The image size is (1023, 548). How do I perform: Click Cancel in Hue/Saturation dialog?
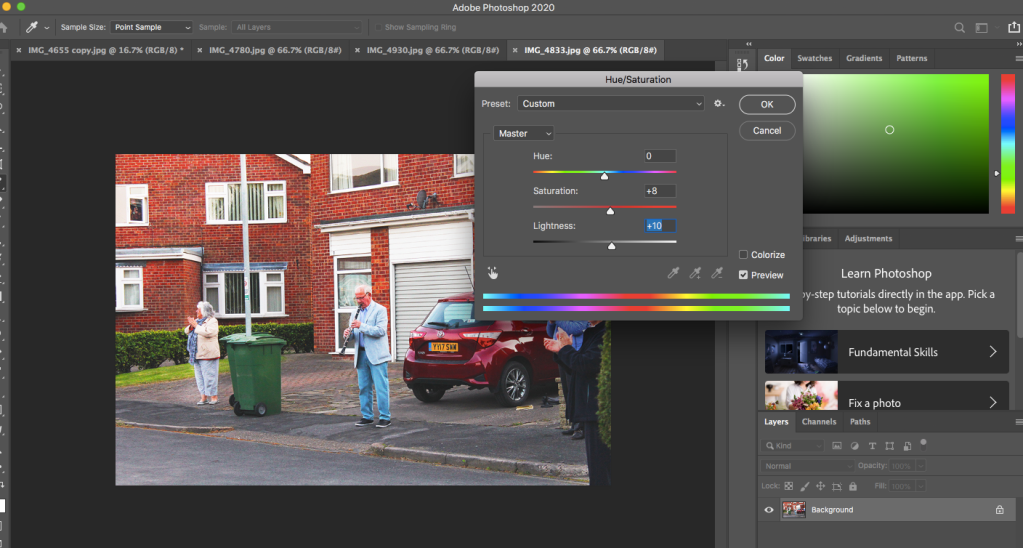point(767,131)
